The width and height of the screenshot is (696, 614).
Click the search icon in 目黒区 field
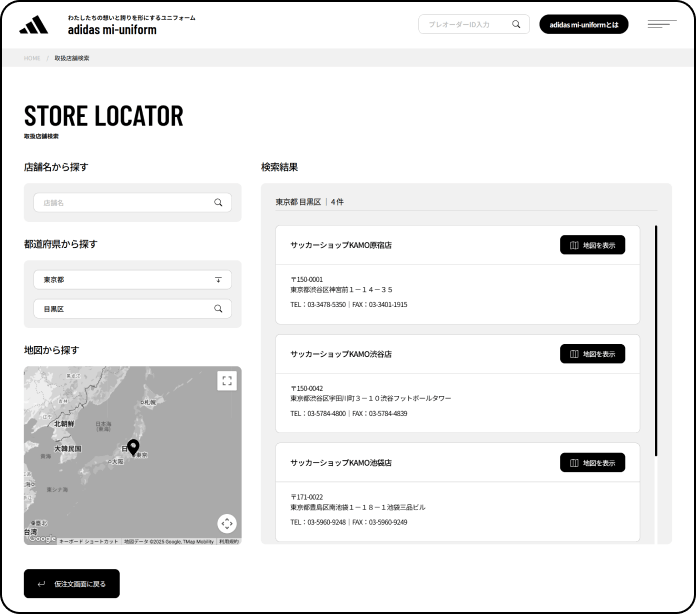click(x=218, y=309)
